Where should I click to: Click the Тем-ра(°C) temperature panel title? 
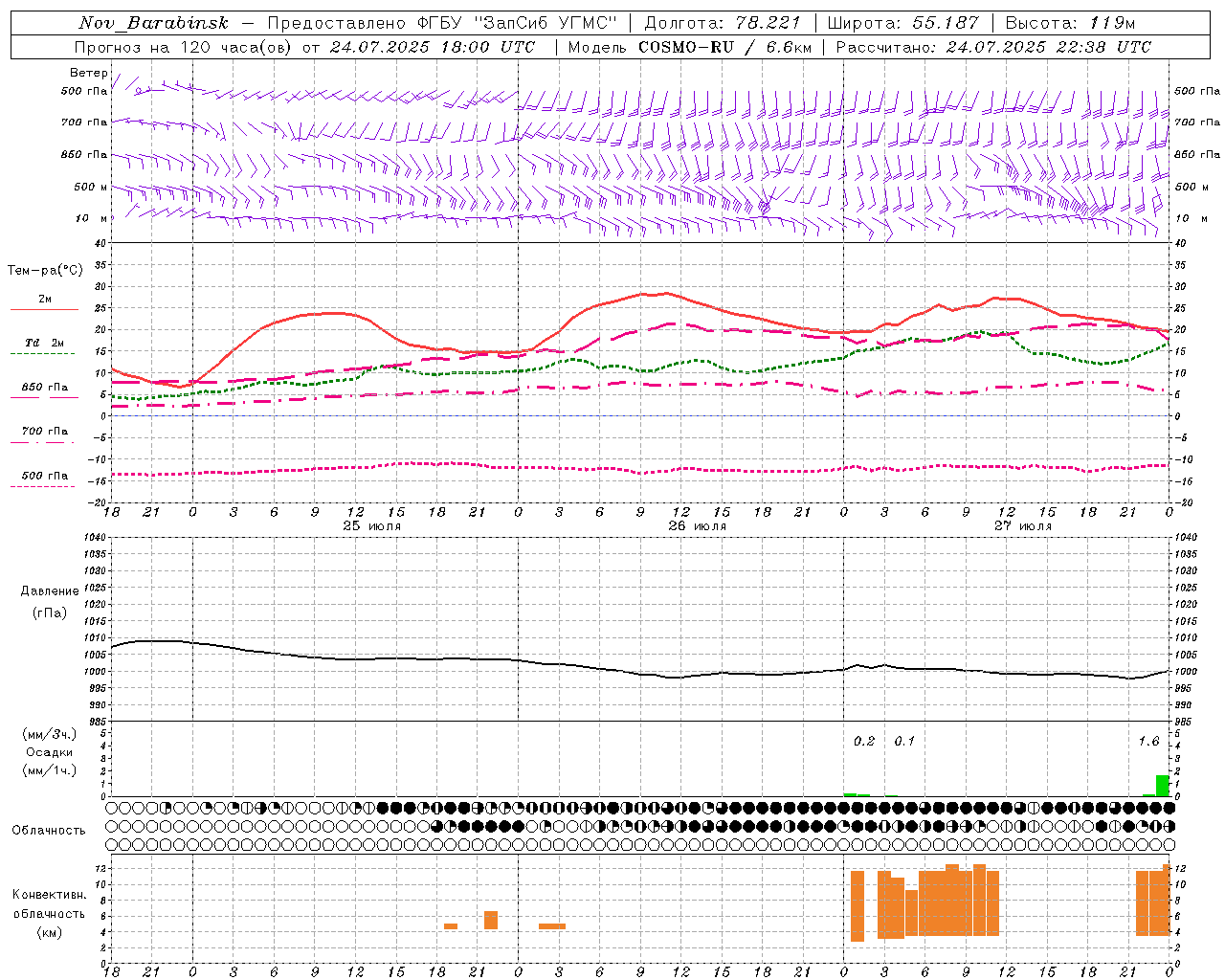pos(45,271)
